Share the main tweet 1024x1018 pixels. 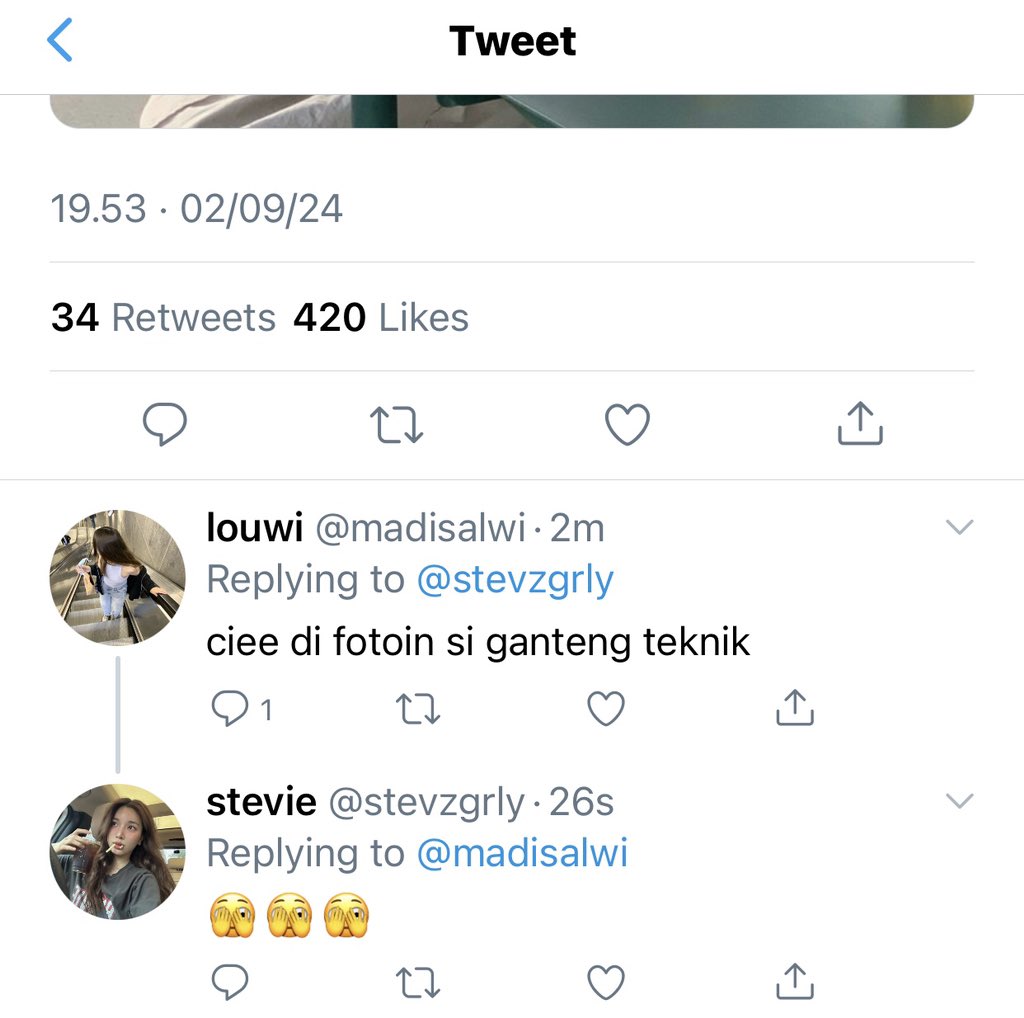pyautogui.click(x=860, y=423)
